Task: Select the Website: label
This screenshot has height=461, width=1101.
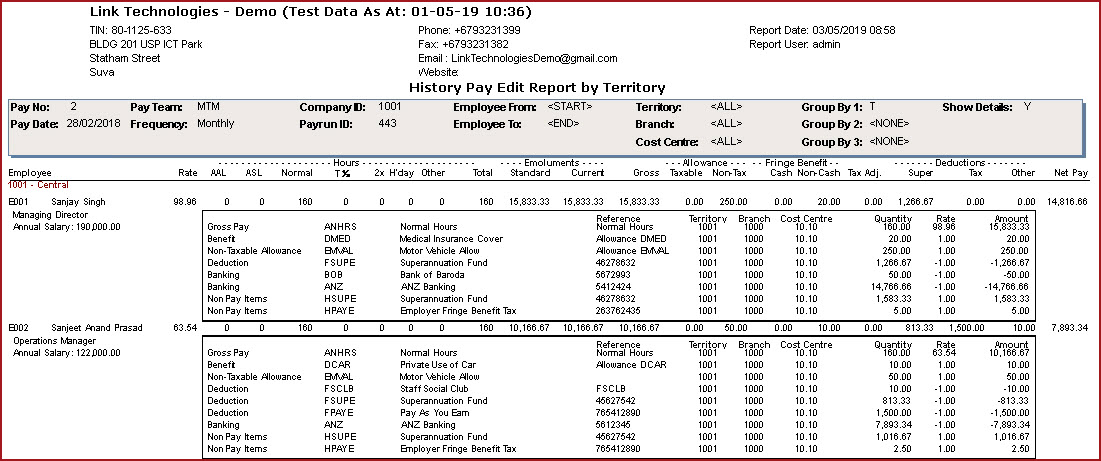Action: pos(438,72)
